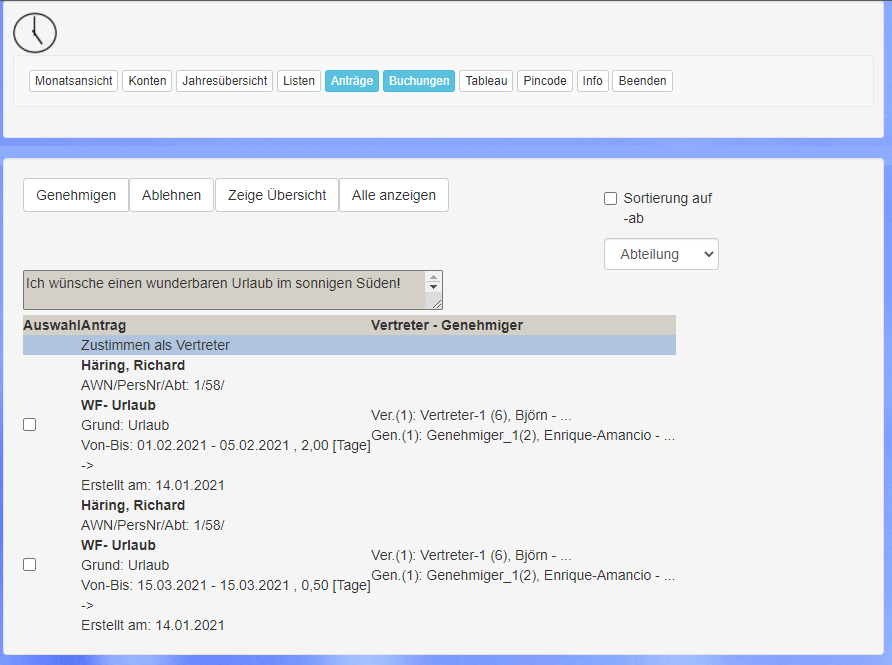892x665 pixels.
Task: Select the 15.03.2021 Urlaub request checkbox
Action: point(30,565)
